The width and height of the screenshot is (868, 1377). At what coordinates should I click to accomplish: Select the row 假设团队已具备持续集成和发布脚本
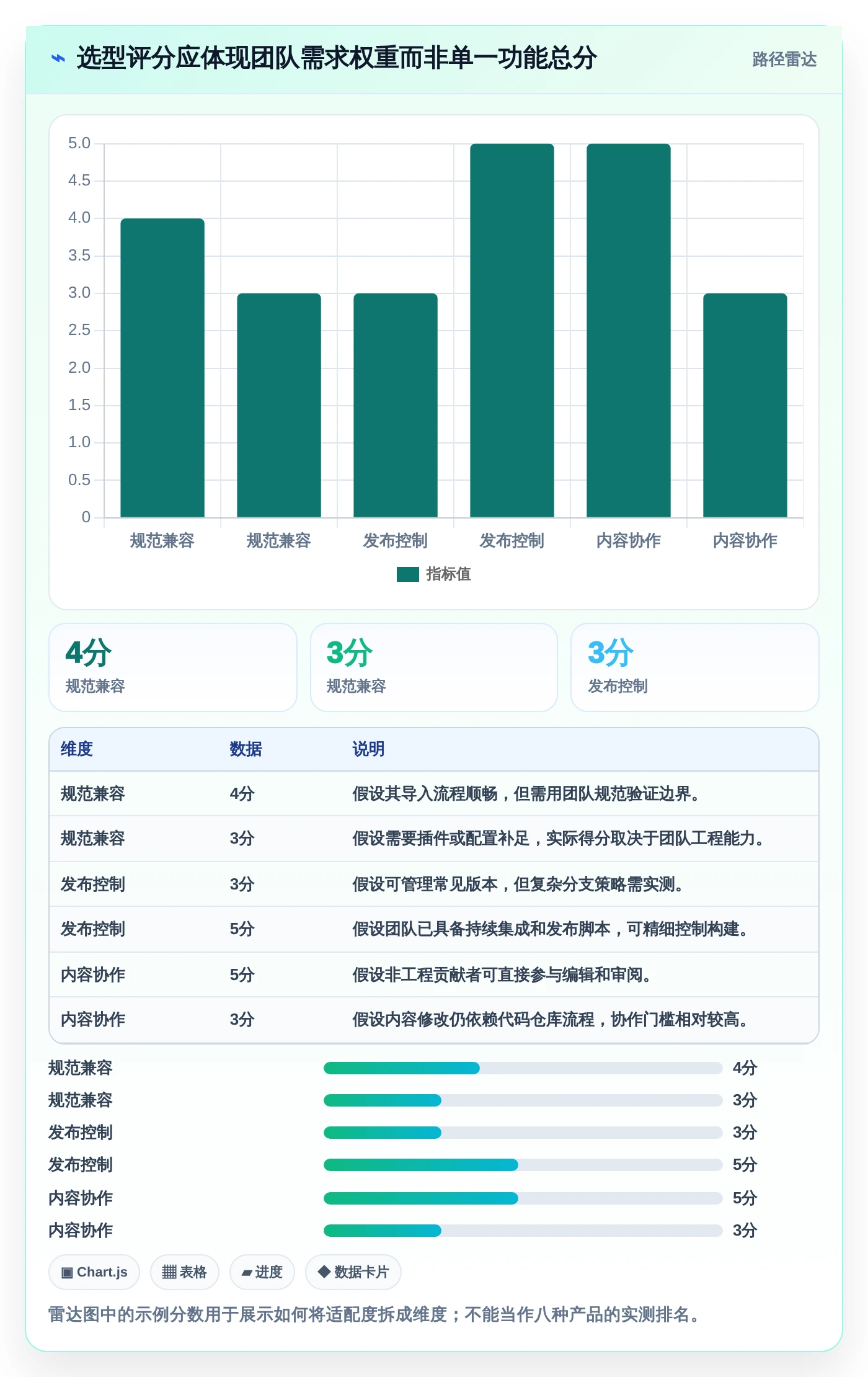pyautogui.click(x=434, y=929)
